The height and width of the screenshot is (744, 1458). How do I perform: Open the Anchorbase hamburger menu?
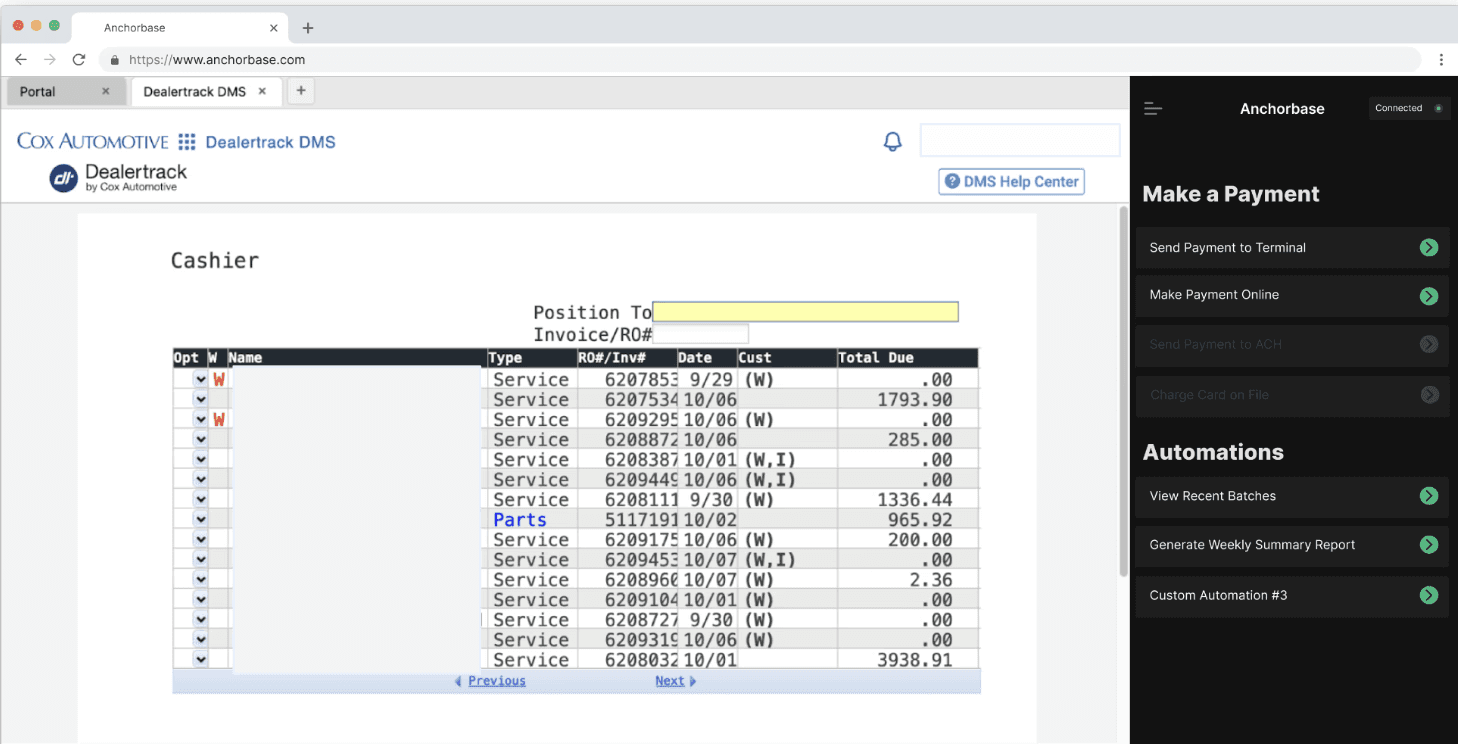coord(1152,109)
